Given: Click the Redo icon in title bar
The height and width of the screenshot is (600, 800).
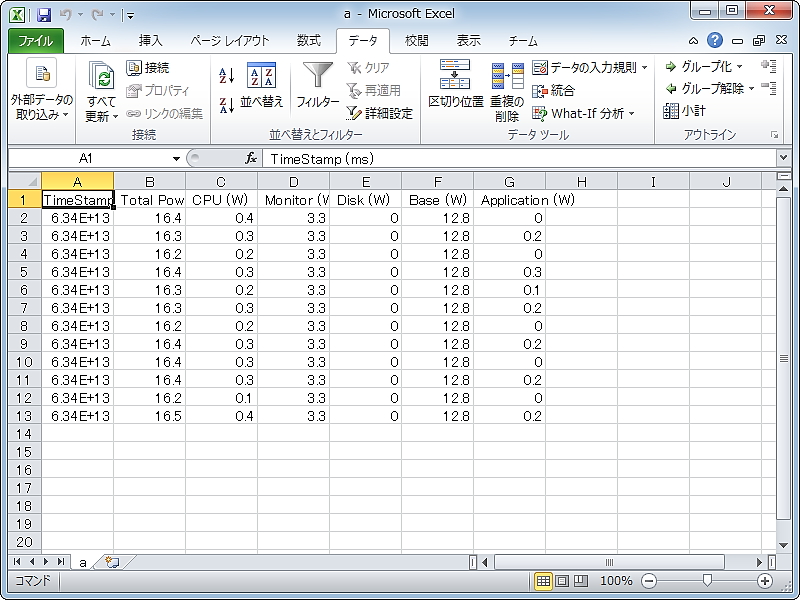Looking at the screenshot, I should (x=97, y=15).
